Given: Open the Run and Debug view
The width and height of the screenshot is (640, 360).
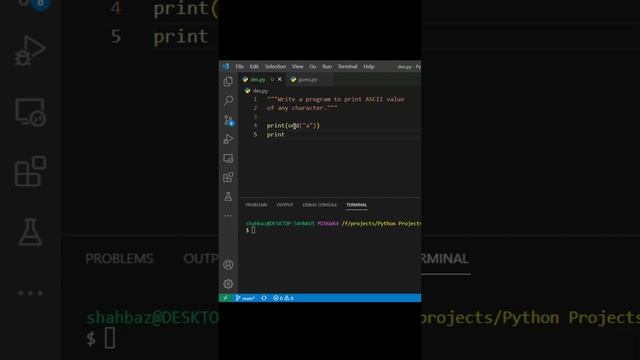Looking at the screenshot, I should pyautogui.click(x=228, y=139).
